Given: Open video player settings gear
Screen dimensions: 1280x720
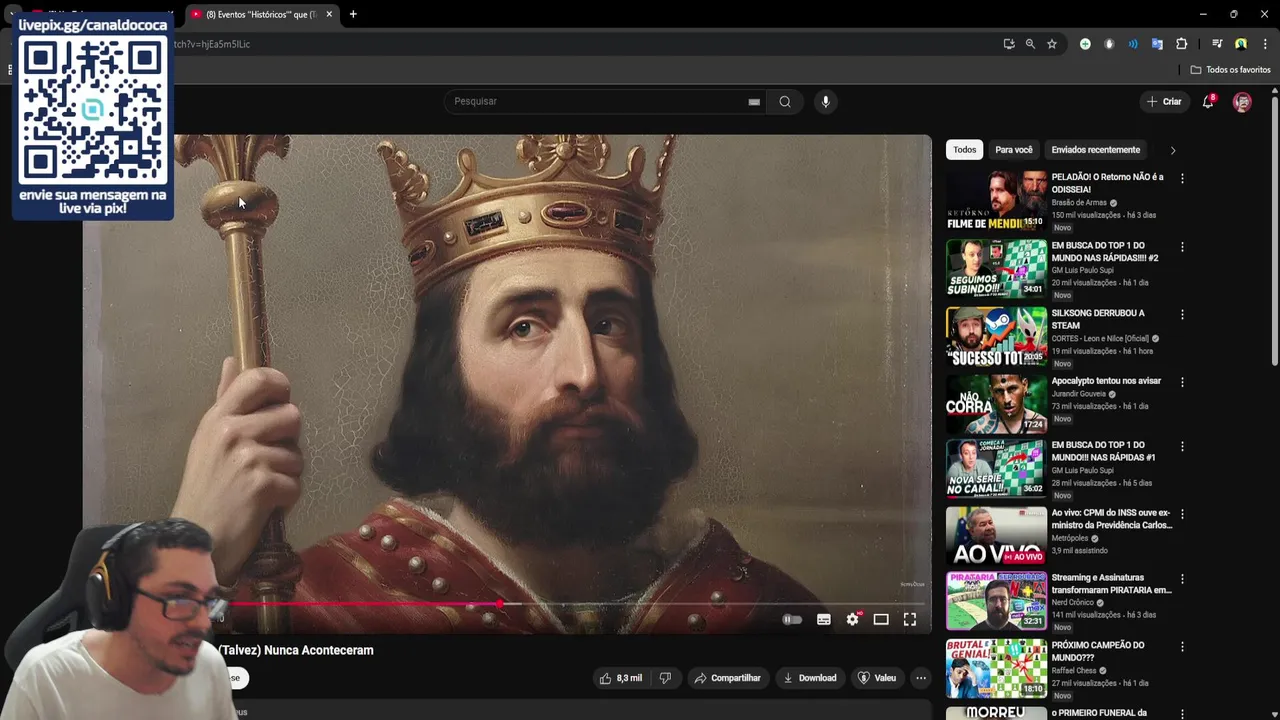Looking at the screenshot, I should [852, 620].
